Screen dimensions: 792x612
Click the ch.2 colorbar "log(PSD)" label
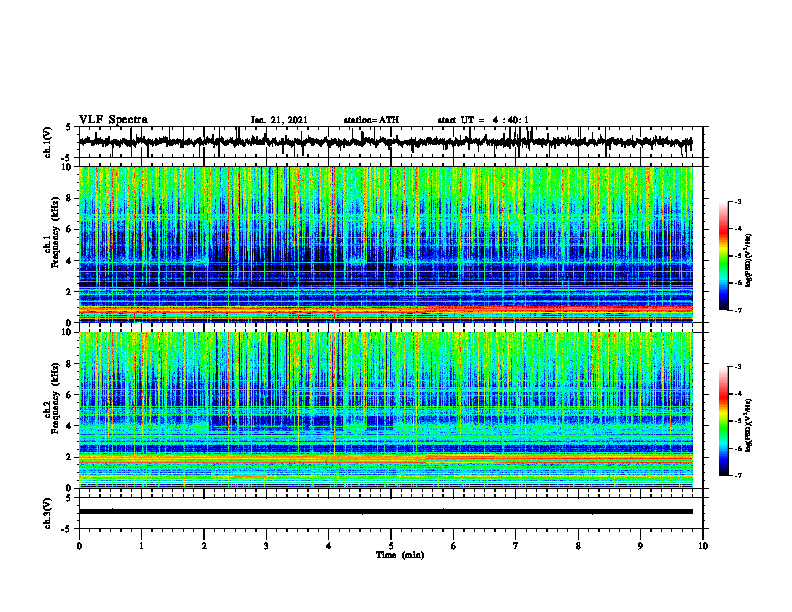point(749,425)
